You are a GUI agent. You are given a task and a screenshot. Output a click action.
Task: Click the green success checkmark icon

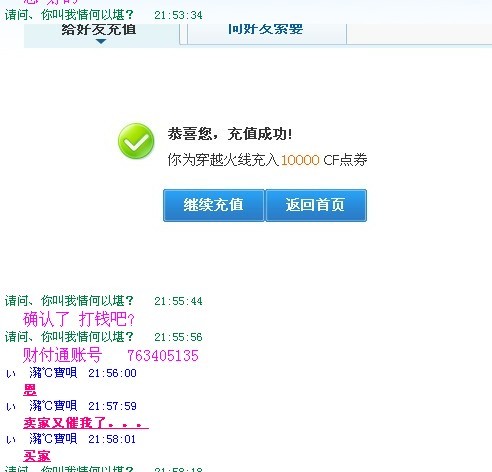[136, 141]
